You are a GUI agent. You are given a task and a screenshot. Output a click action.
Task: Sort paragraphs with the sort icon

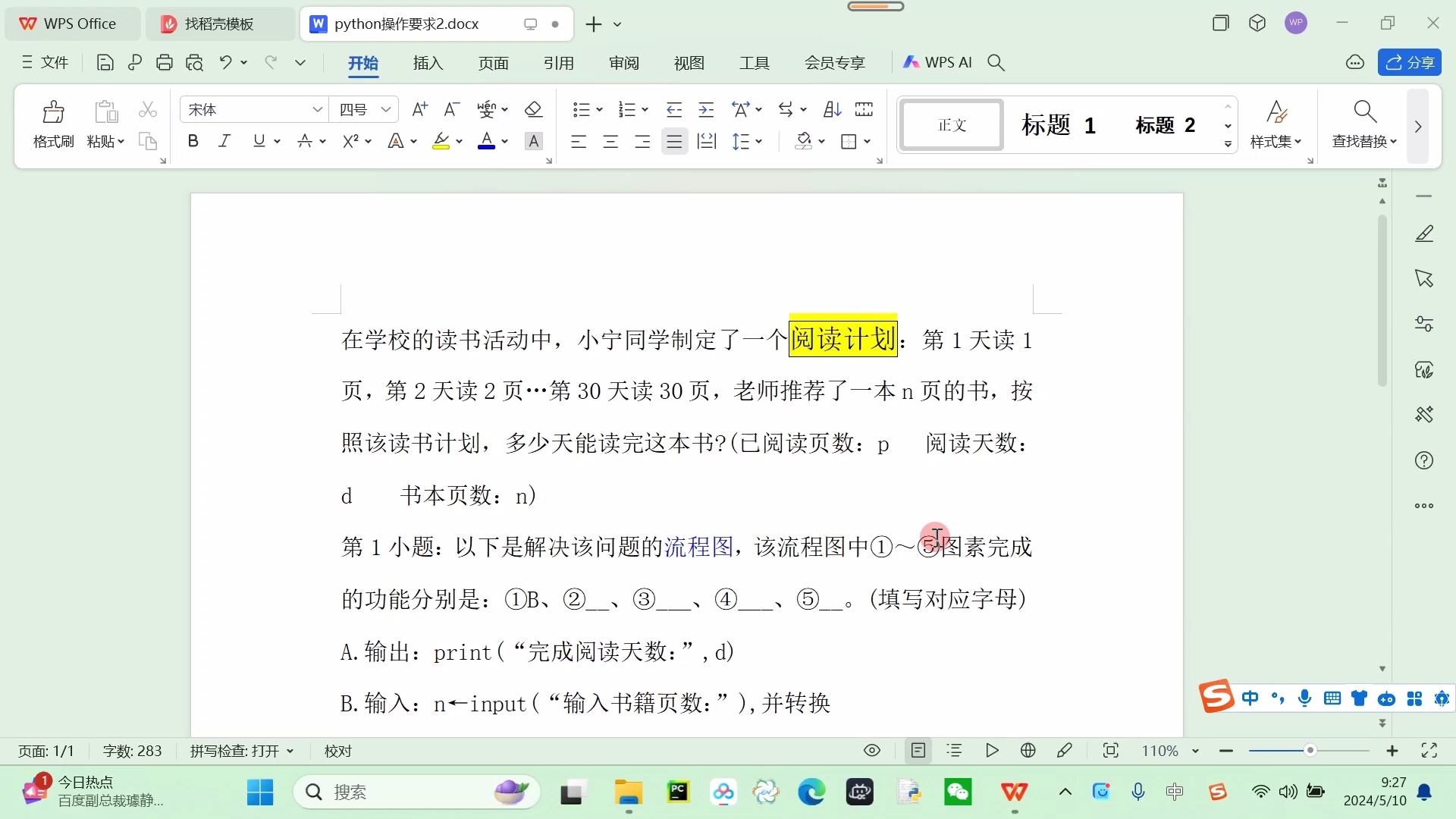click(831, 109)
